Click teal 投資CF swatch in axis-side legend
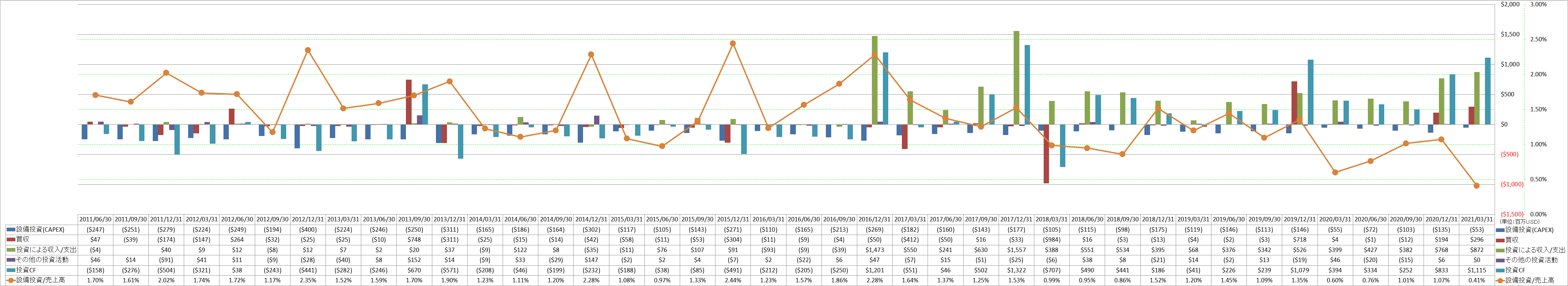 click(x=1500, y=270)
